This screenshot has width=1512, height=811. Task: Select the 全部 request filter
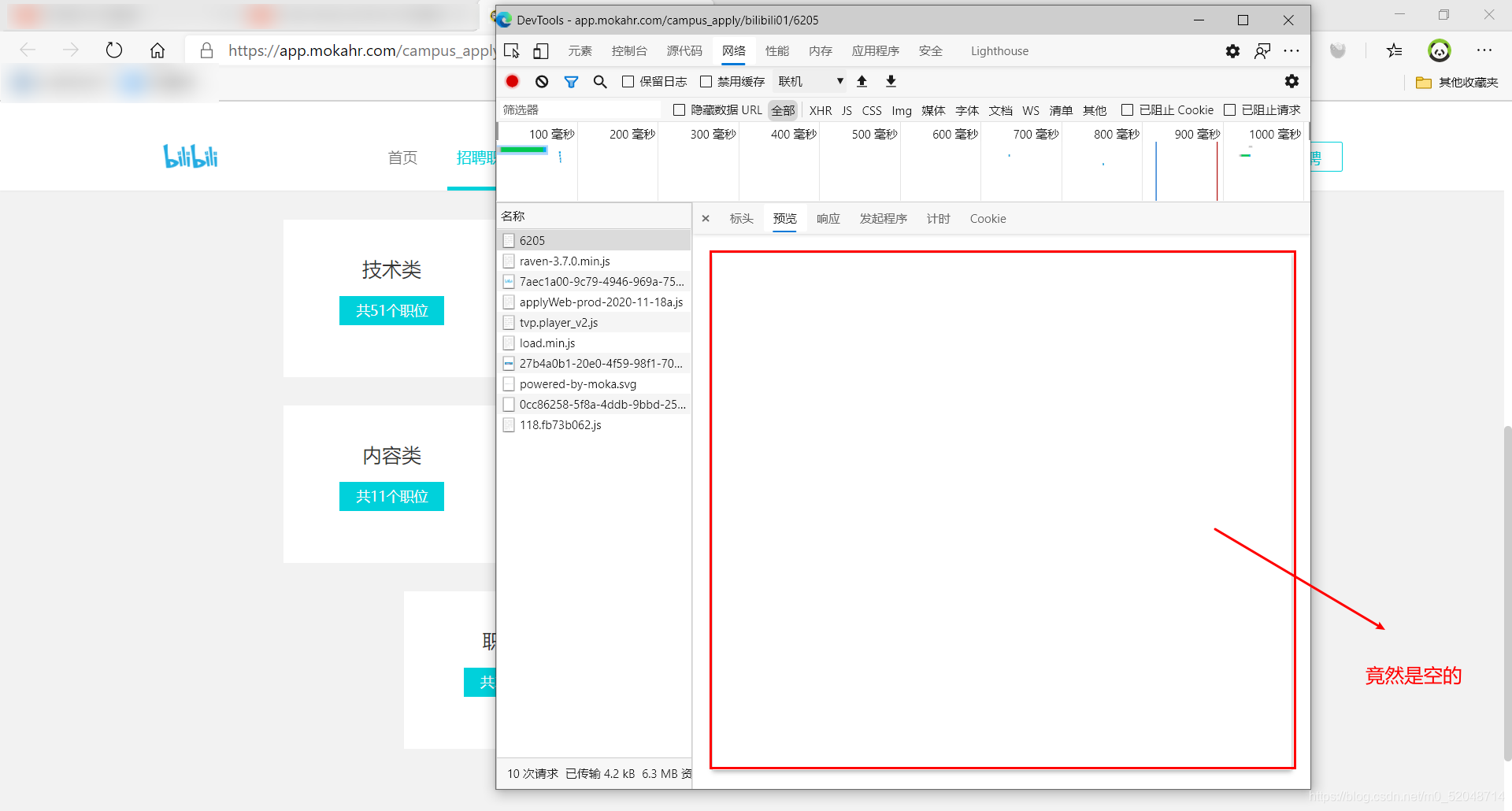tap(783, 110)
